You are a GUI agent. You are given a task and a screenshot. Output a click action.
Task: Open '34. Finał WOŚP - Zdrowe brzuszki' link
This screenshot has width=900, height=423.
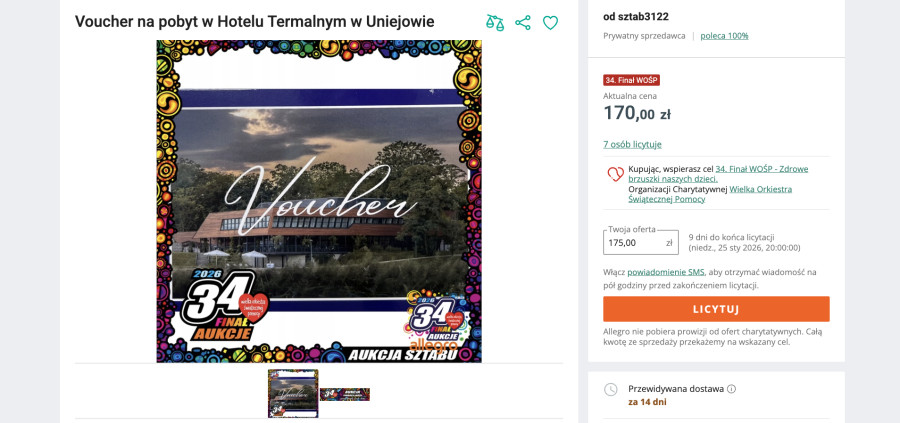761,174
